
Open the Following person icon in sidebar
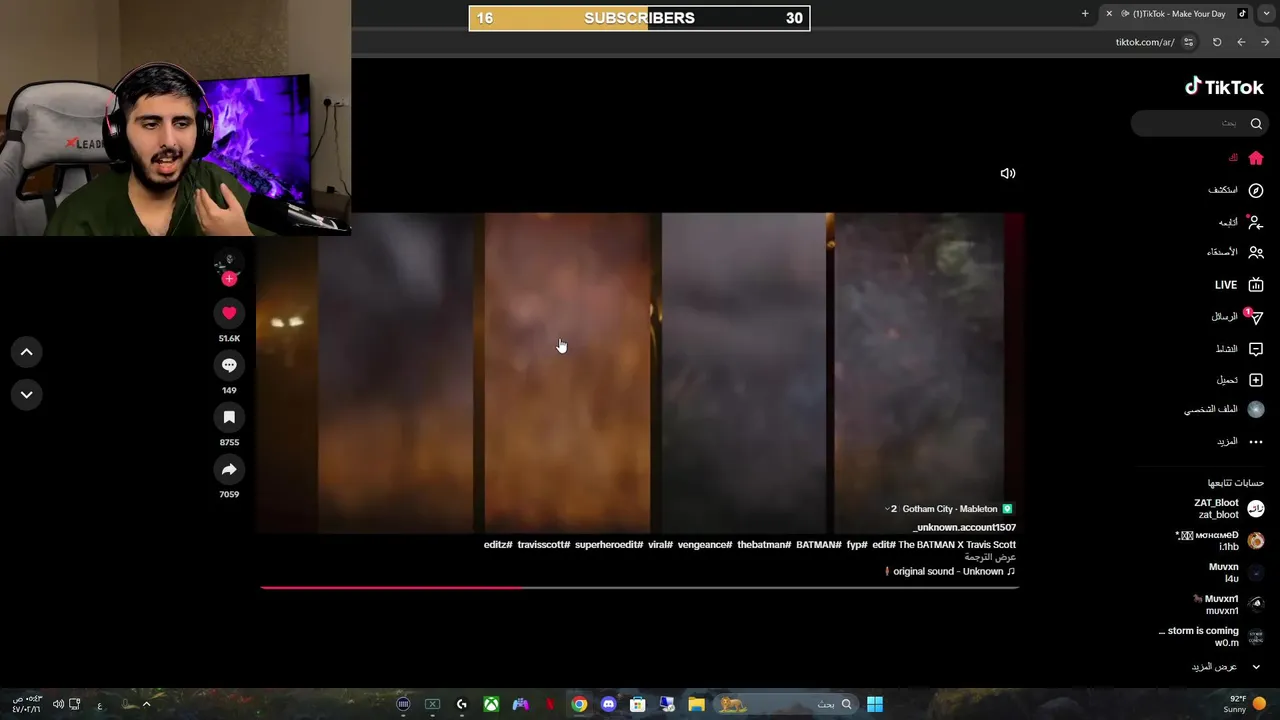point(1256,222)
